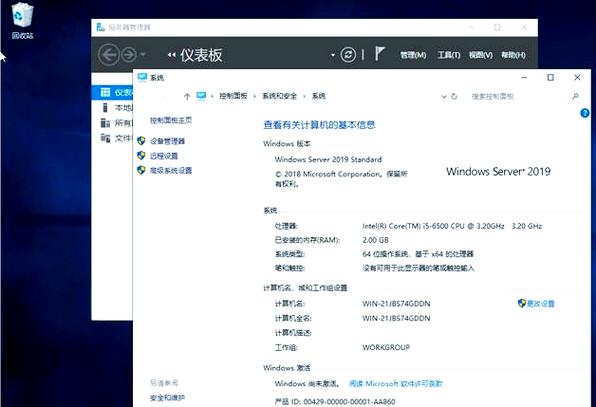Open 安全和维护 link
This screenshot has height=407, width=596.
tap(167, 398)
